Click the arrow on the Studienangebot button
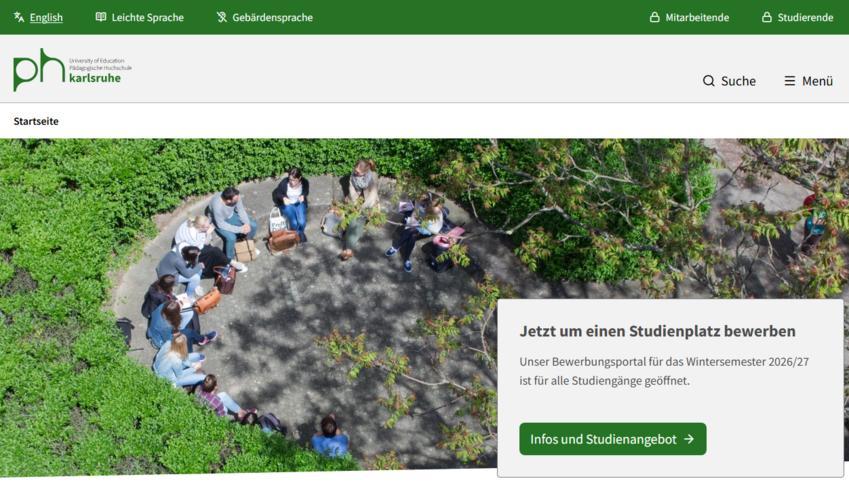Screen dimensions: 849x500 [x=689, y=439]
